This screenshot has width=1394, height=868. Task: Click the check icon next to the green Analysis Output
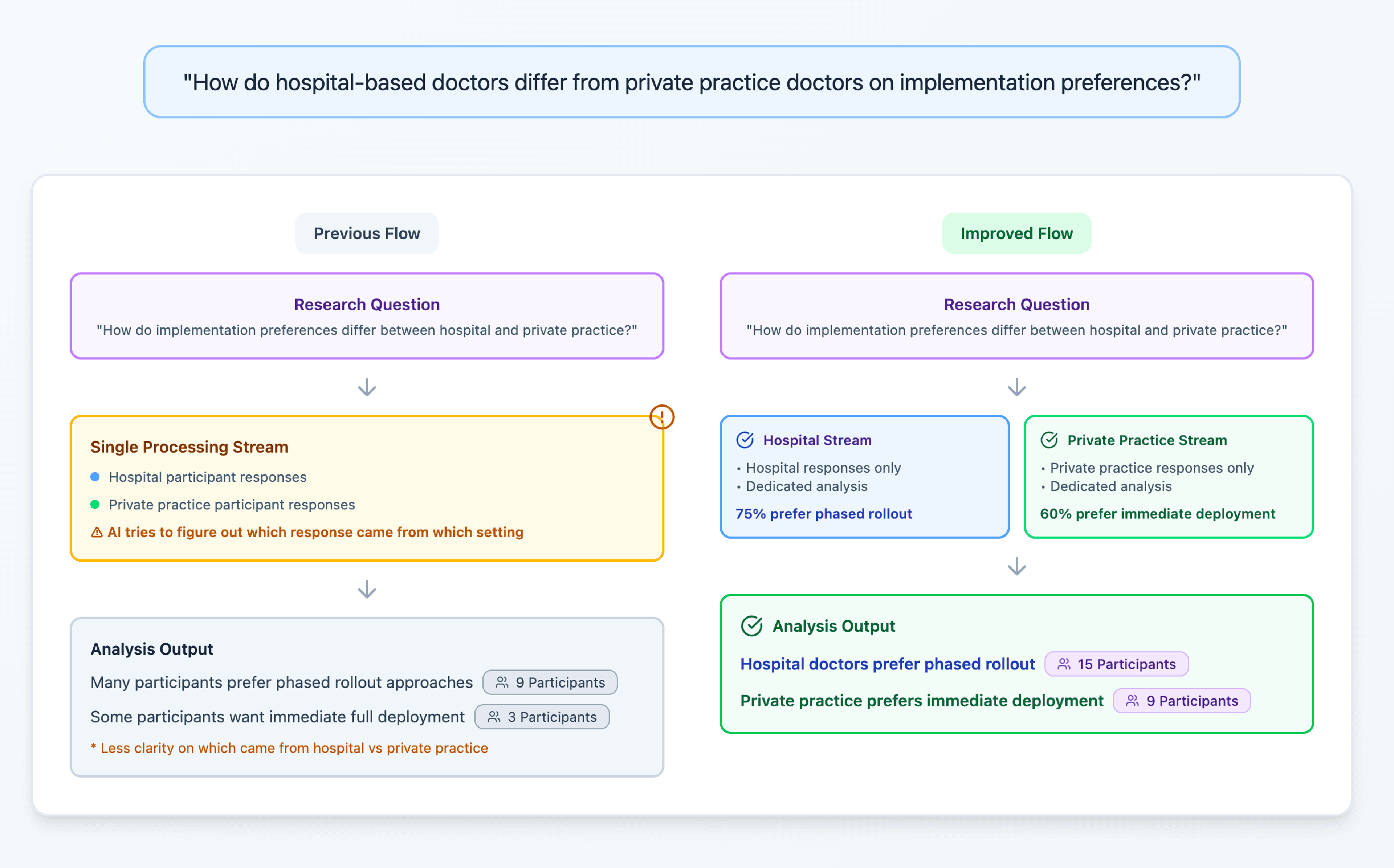click(752, 626)
